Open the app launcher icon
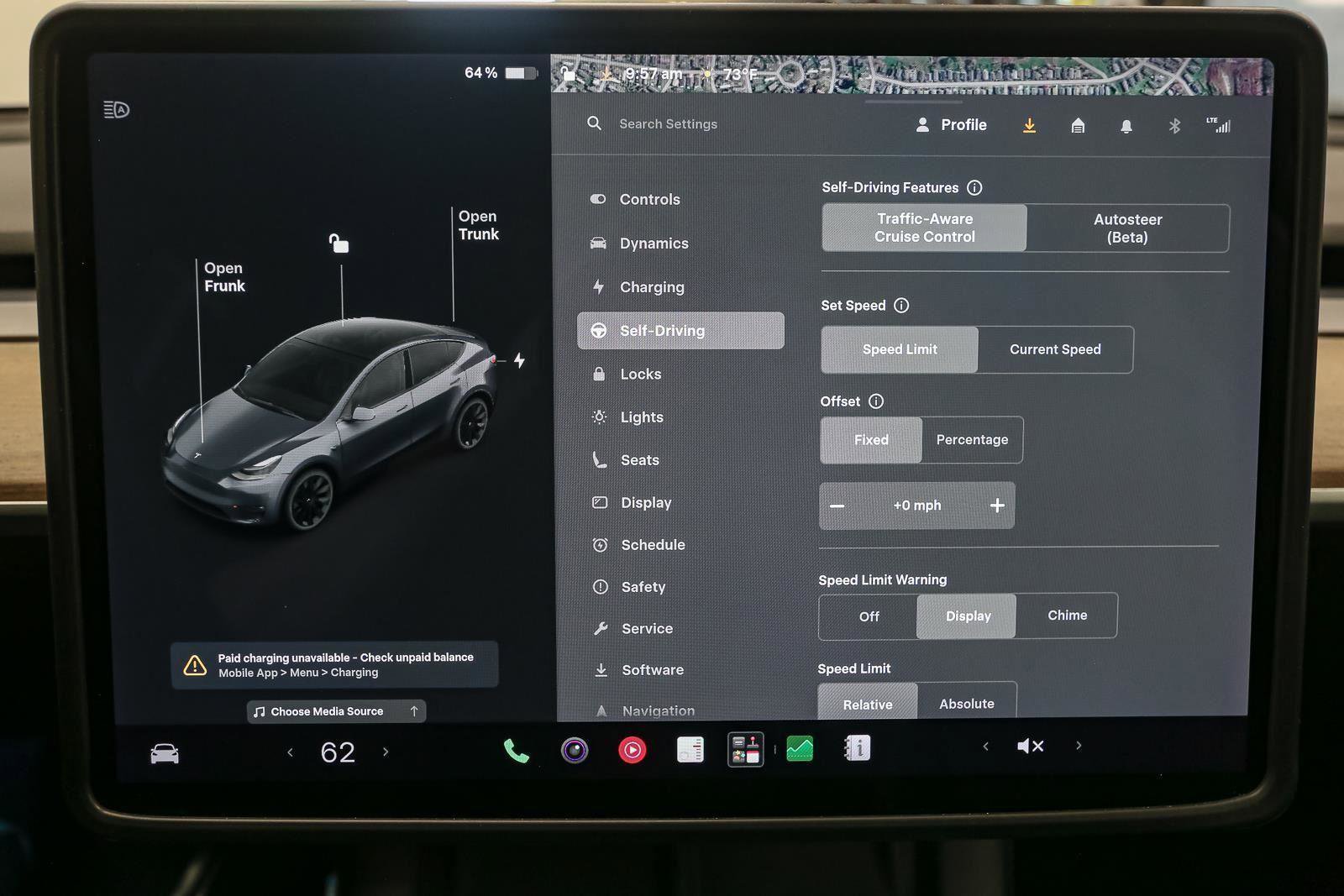 pyautogui.click(x=745, y=750)
